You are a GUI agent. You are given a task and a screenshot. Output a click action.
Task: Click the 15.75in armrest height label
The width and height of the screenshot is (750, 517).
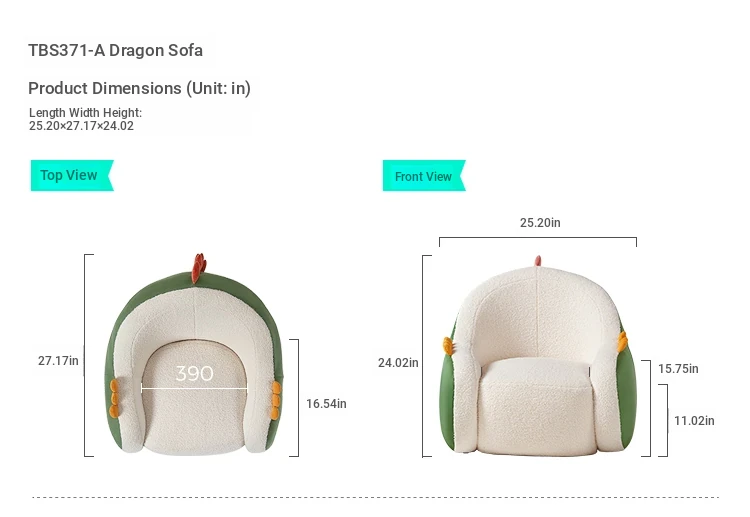coord(678,369)
